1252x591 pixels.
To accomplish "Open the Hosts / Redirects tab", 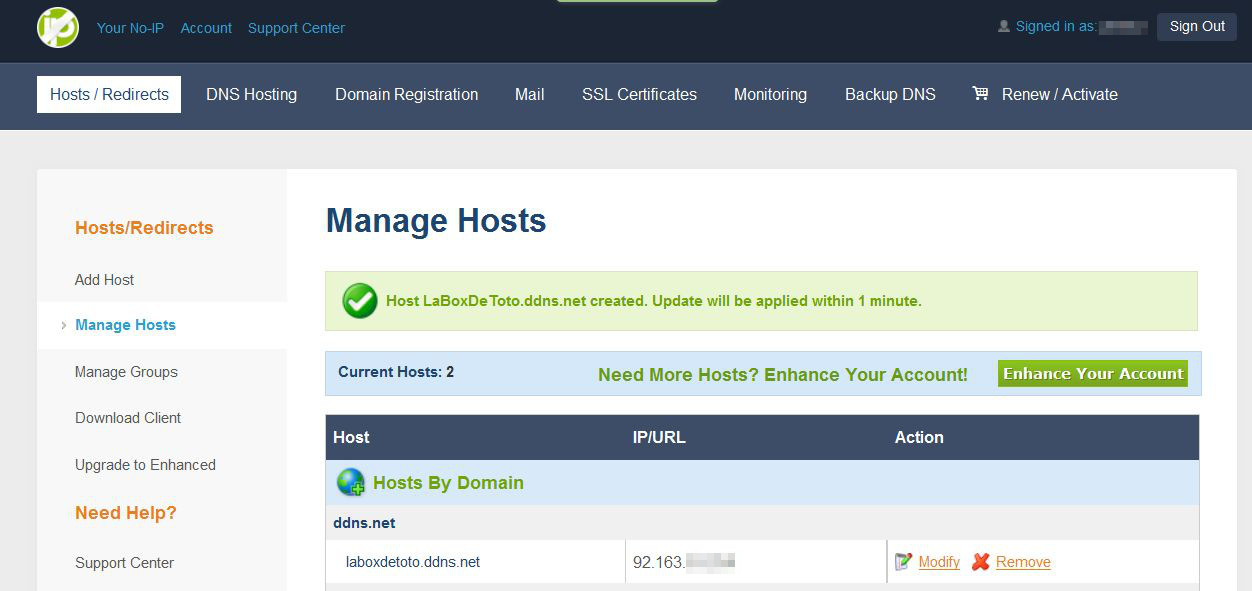I will [x=109, y=94].
